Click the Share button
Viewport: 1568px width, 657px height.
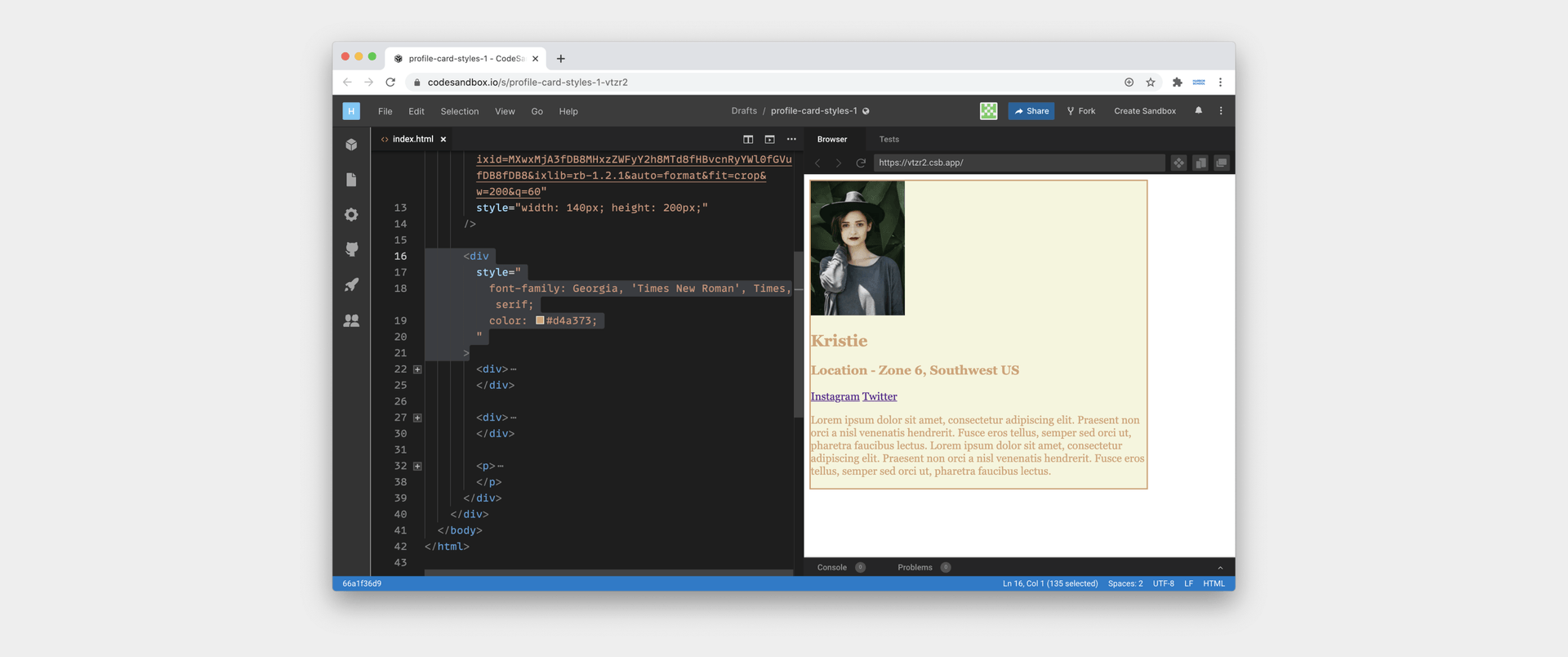click(x=1031, y=111)
